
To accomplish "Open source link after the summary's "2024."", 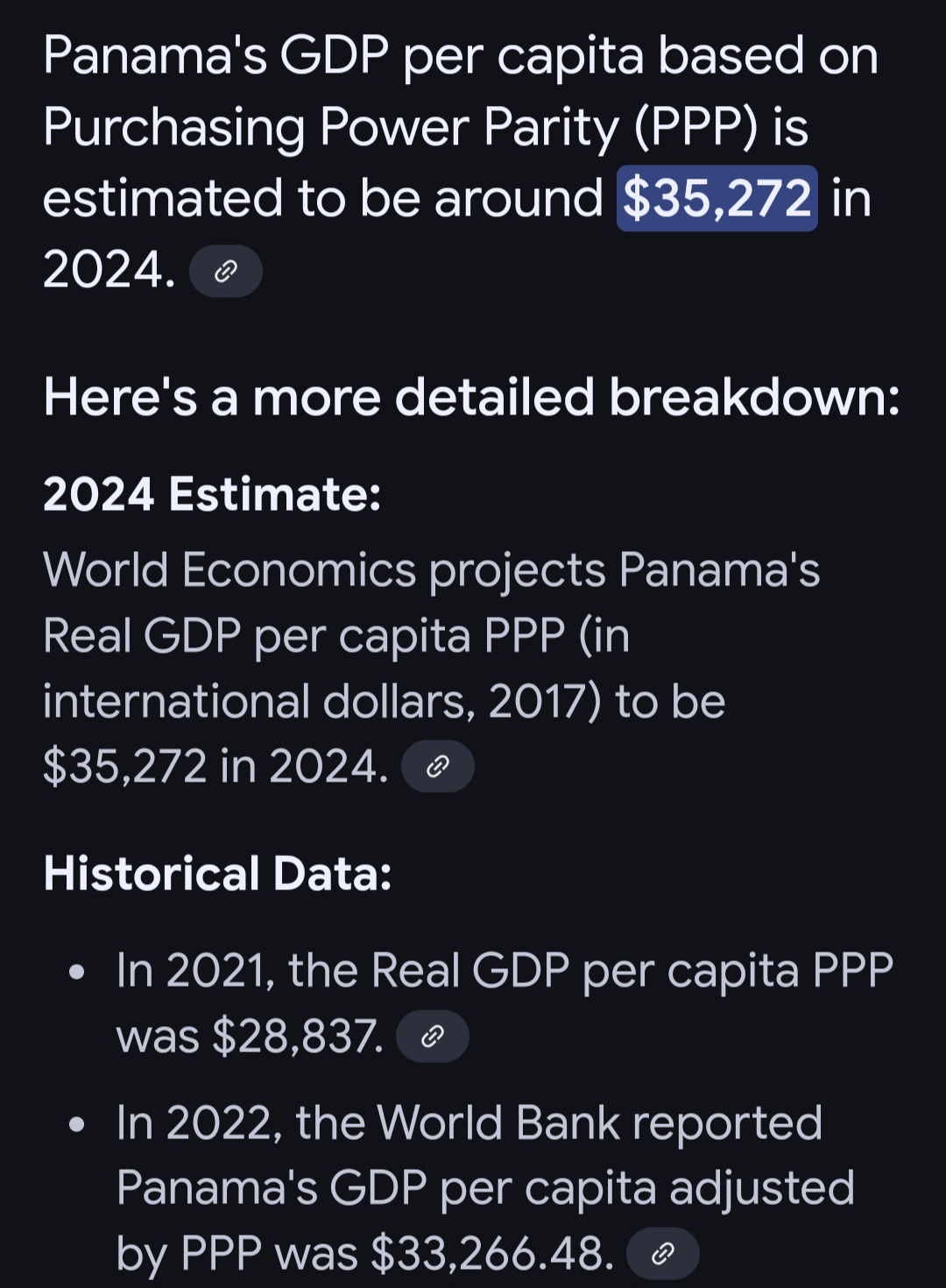I will pos(226,271).
